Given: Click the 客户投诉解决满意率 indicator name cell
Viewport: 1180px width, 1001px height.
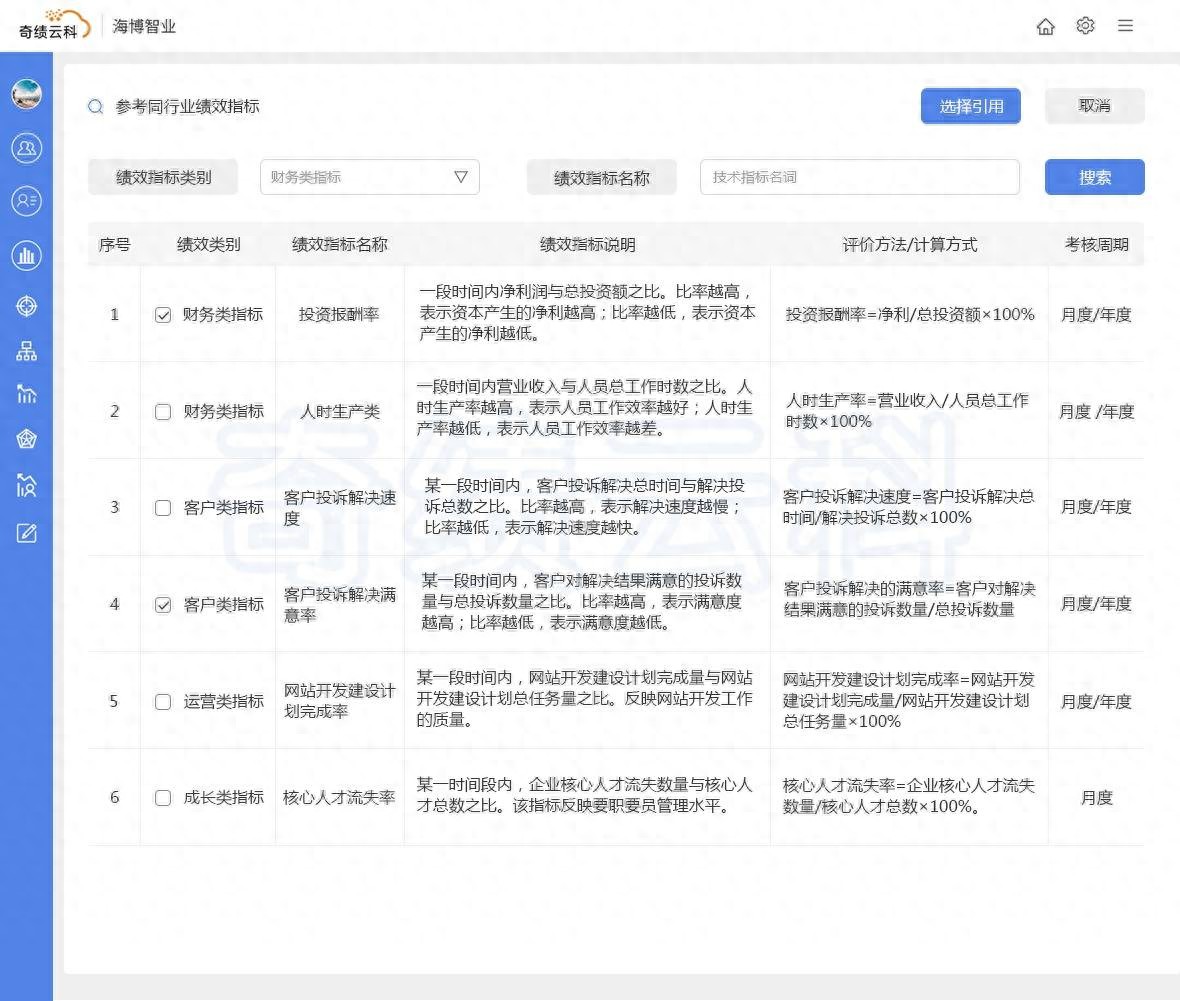Looking at the screenshot, I should pos(339,605).
